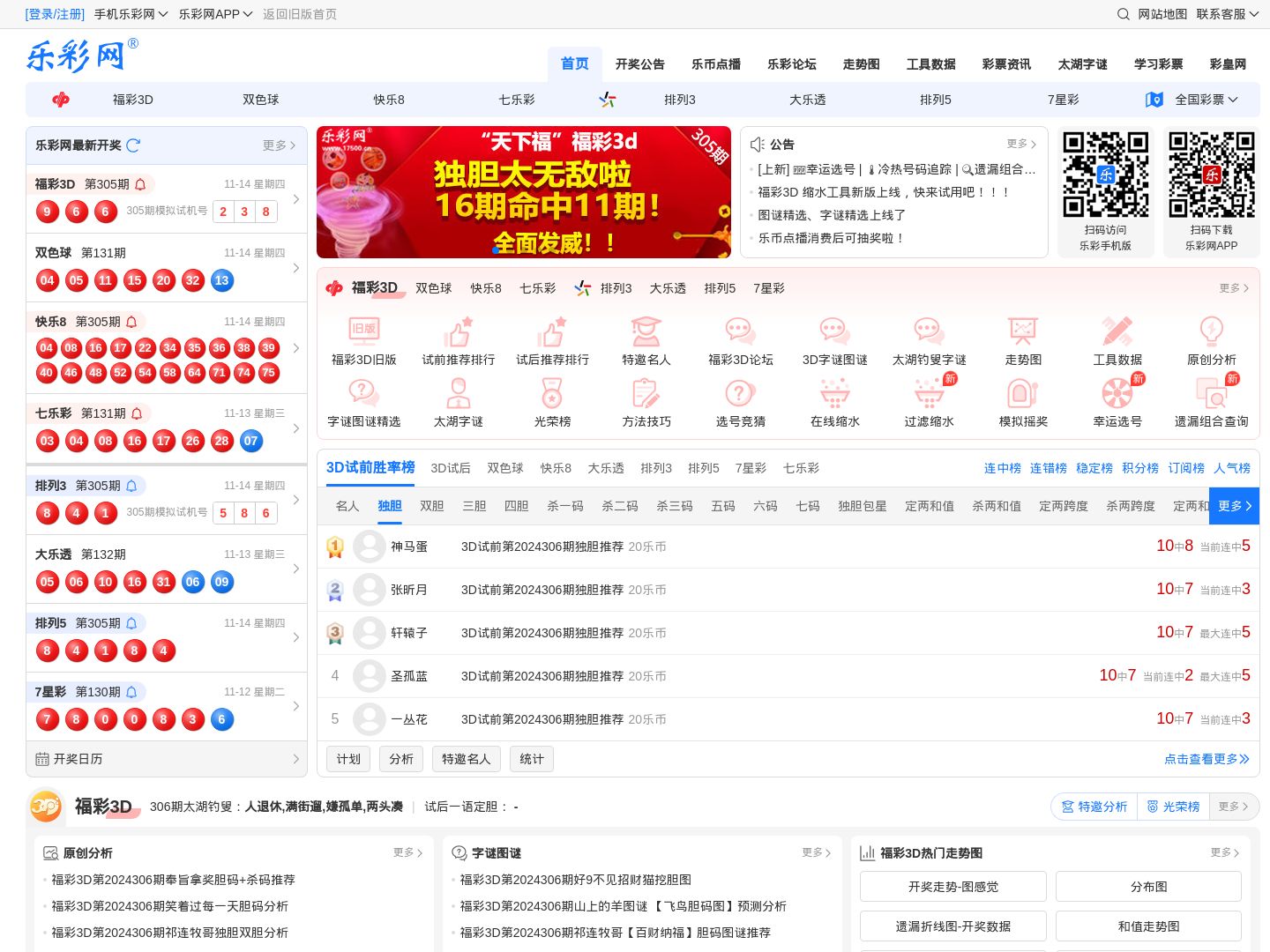1270x952 pixels.
Task: Open 更多 beside 公告
Action: click(x=1021, y=144)
